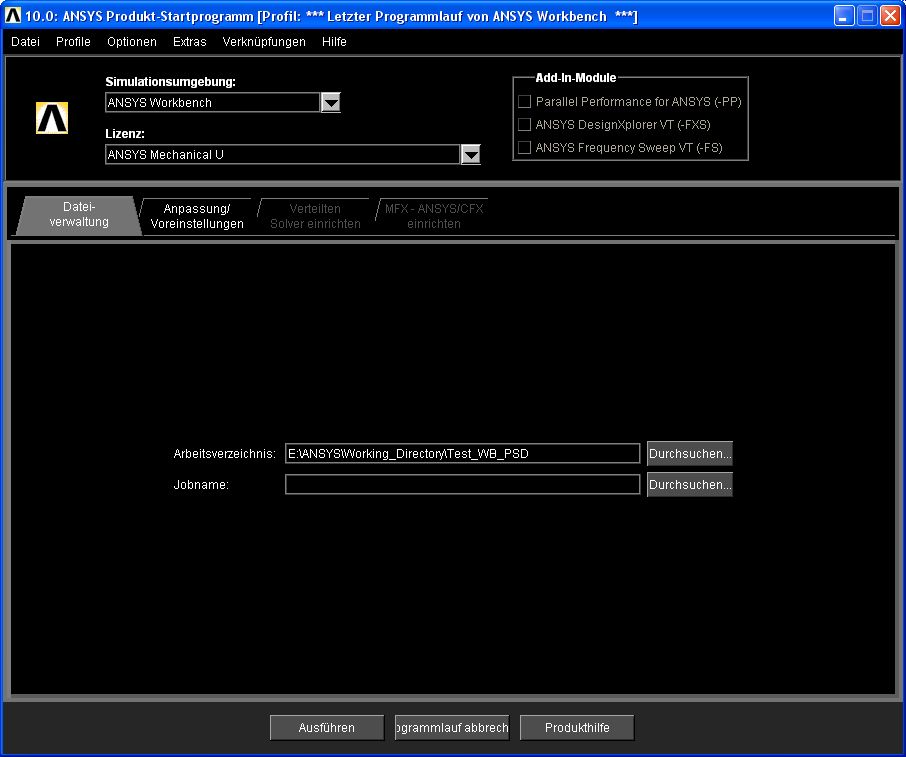Click the ANSYS logo icon in the header
Screen dimensions: 906x757
pos(52,118)
